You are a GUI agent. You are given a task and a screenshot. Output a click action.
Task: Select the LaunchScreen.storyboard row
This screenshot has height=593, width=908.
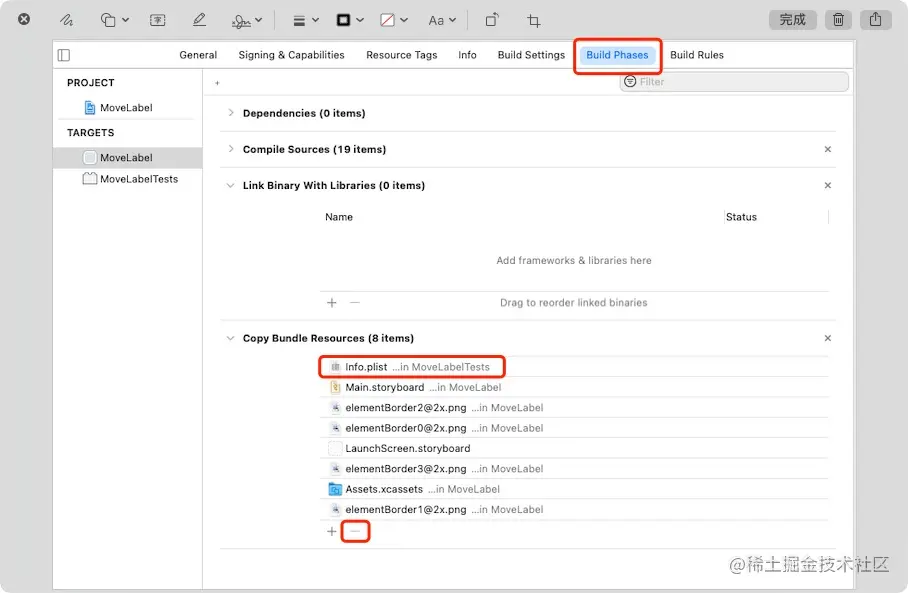574,448
